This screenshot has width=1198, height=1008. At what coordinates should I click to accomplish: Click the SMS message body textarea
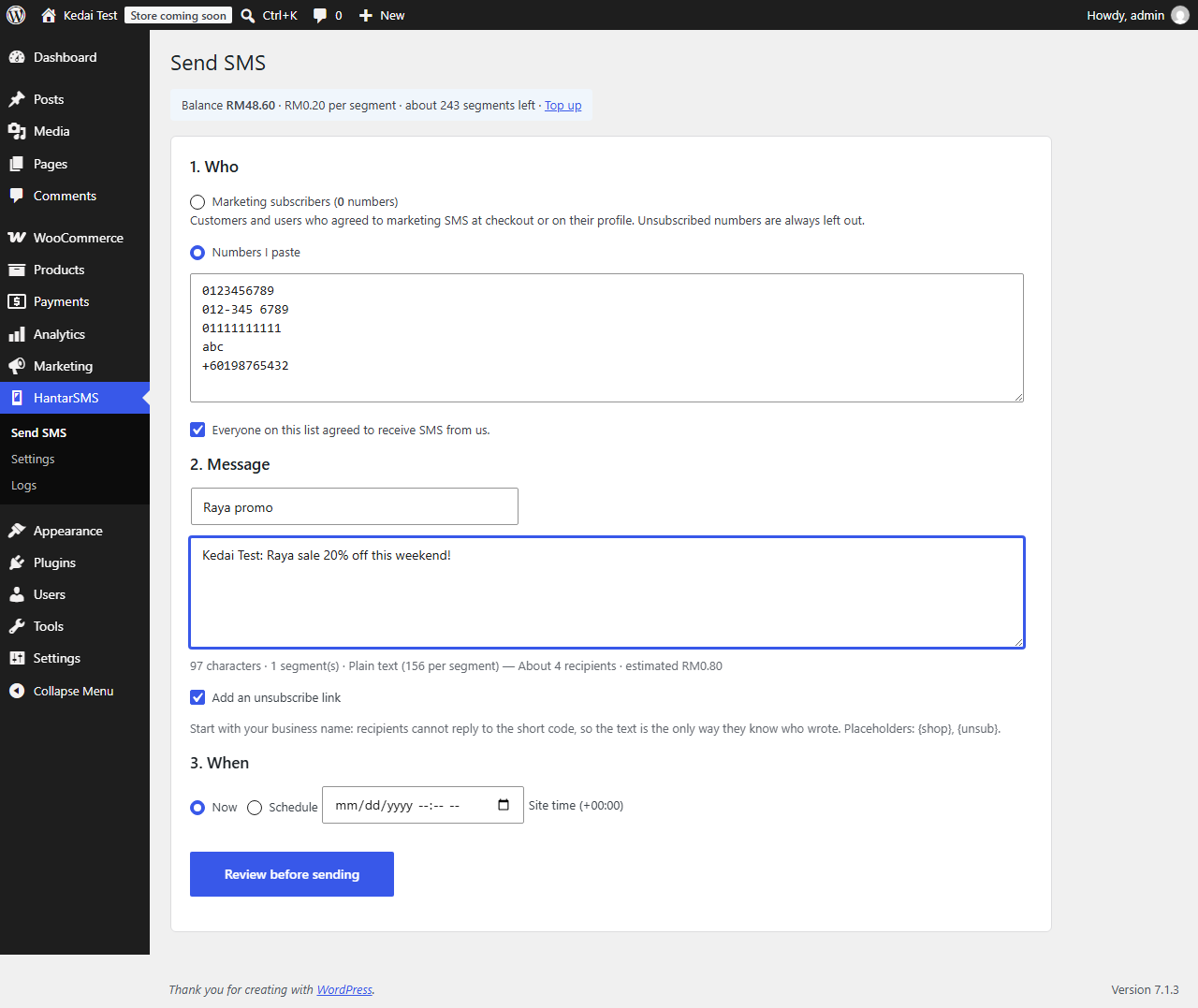(607, 592)
